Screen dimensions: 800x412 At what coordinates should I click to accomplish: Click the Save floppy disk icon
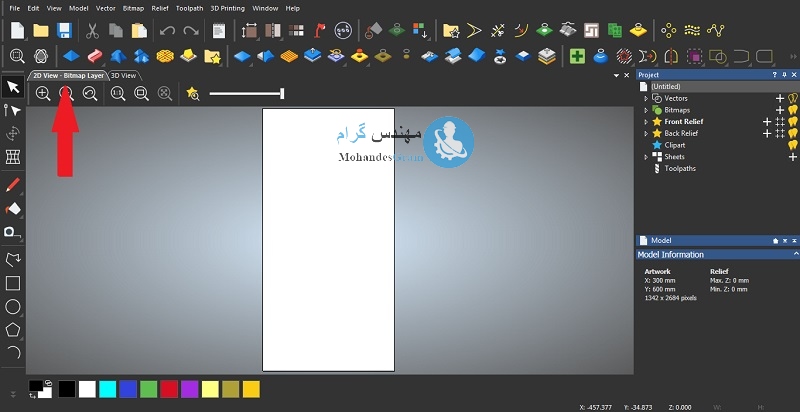click(64, 31)
